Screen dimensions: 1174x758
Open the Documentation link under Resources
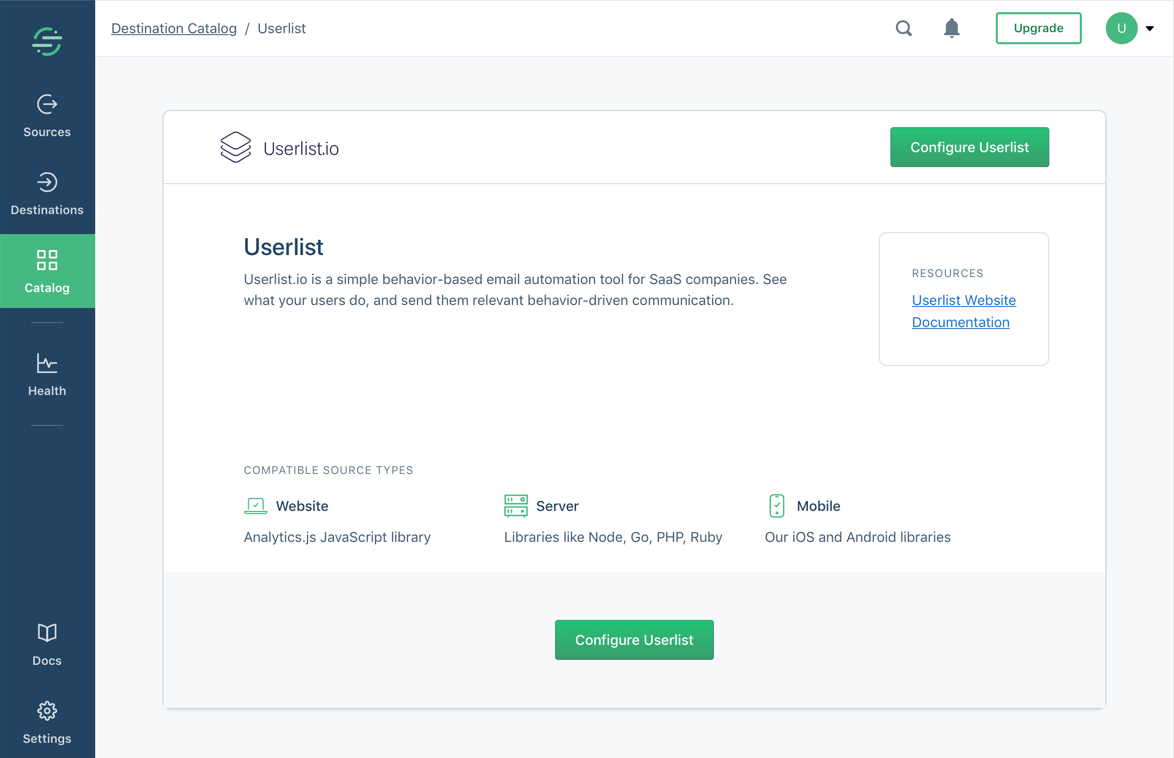point(960,322)
